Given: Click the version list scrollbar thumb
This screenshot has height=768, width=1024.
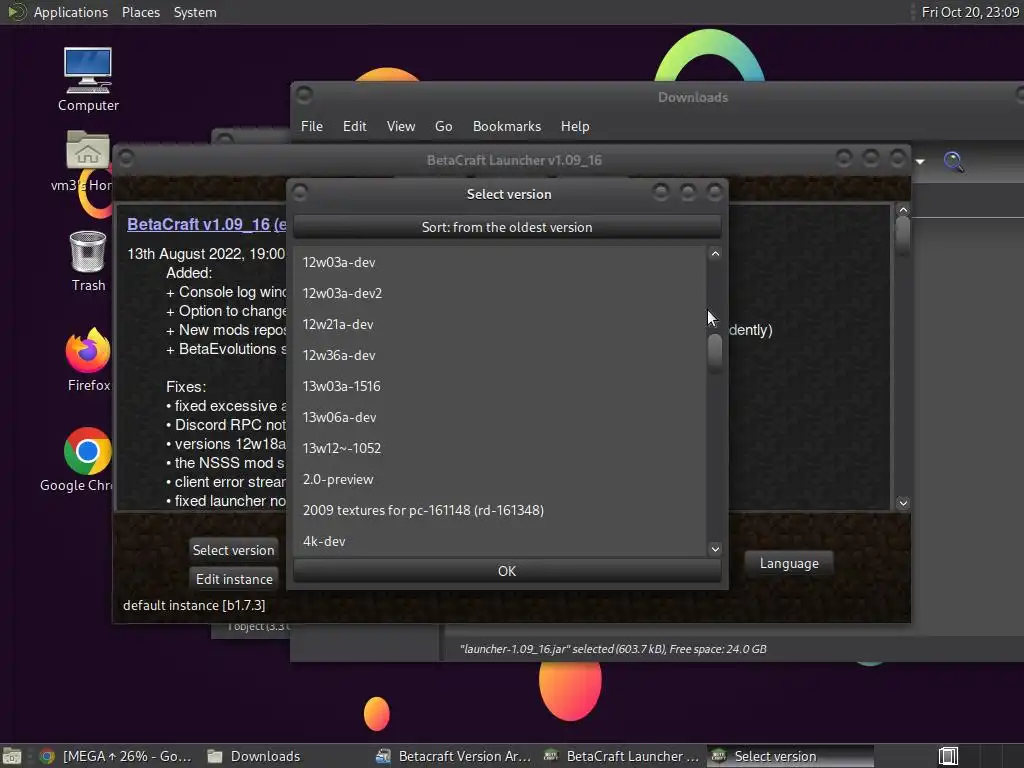Looking at the screenshot, I should (715, 352).
